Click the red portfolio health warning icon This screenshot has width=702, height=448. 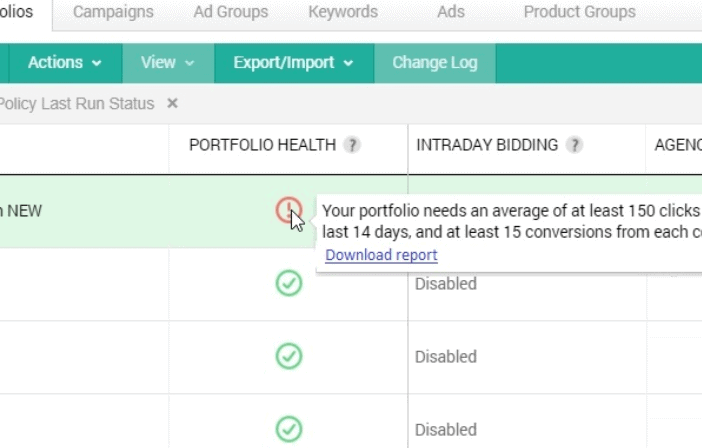pyautogui.click(x=289, y=209)
